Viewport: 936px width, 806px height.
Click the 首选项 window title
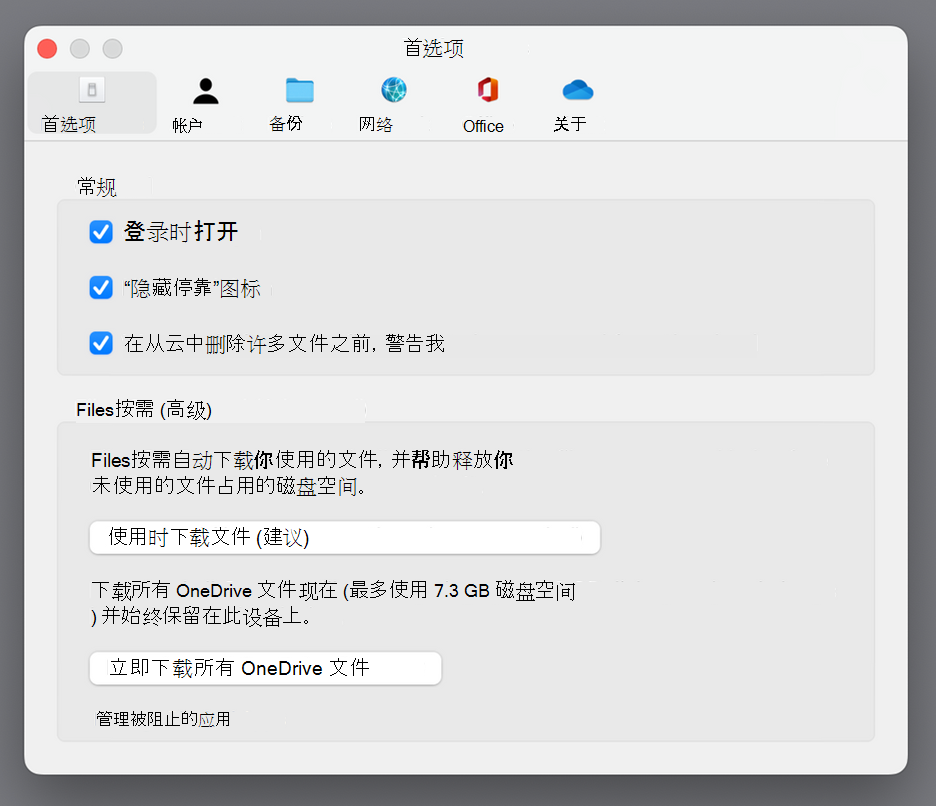point(434,48)
